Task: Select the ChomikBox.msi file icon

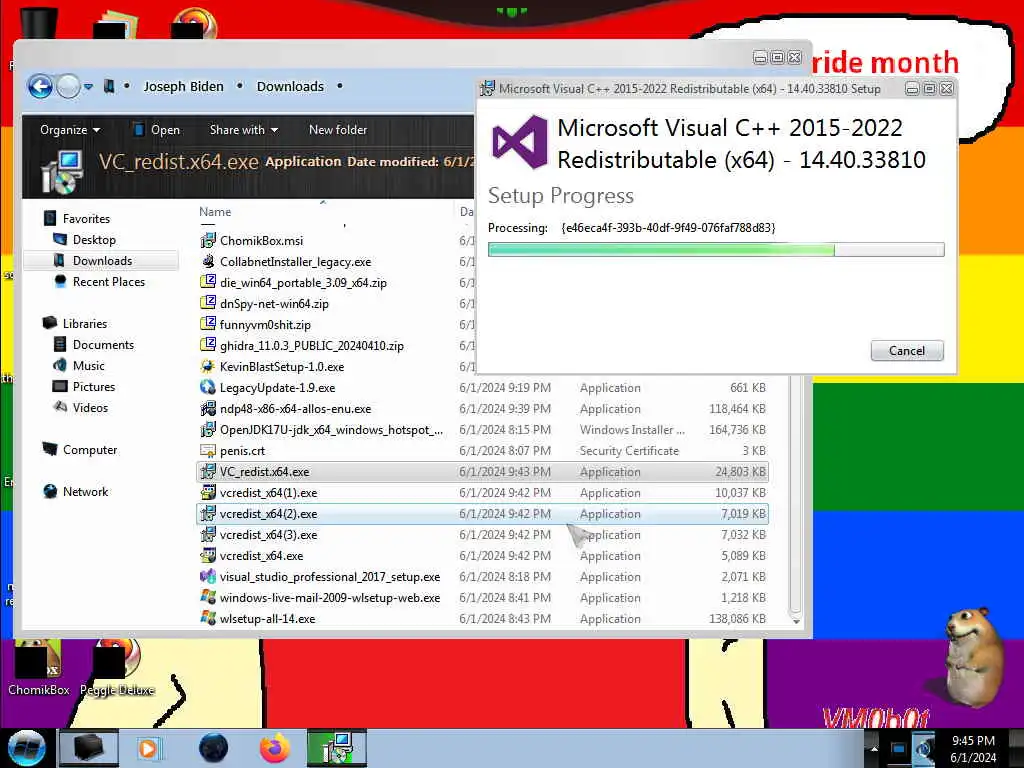Action: click(x=208, y=240)
